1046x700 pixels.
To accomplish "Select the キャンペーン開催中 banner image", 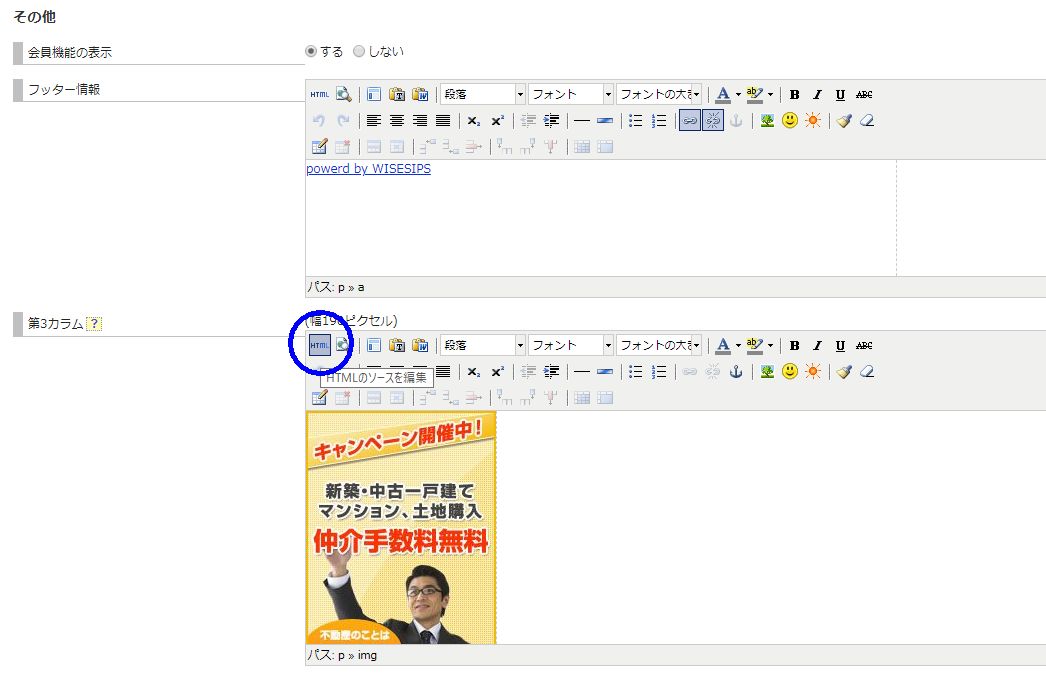I will (401, 528).
